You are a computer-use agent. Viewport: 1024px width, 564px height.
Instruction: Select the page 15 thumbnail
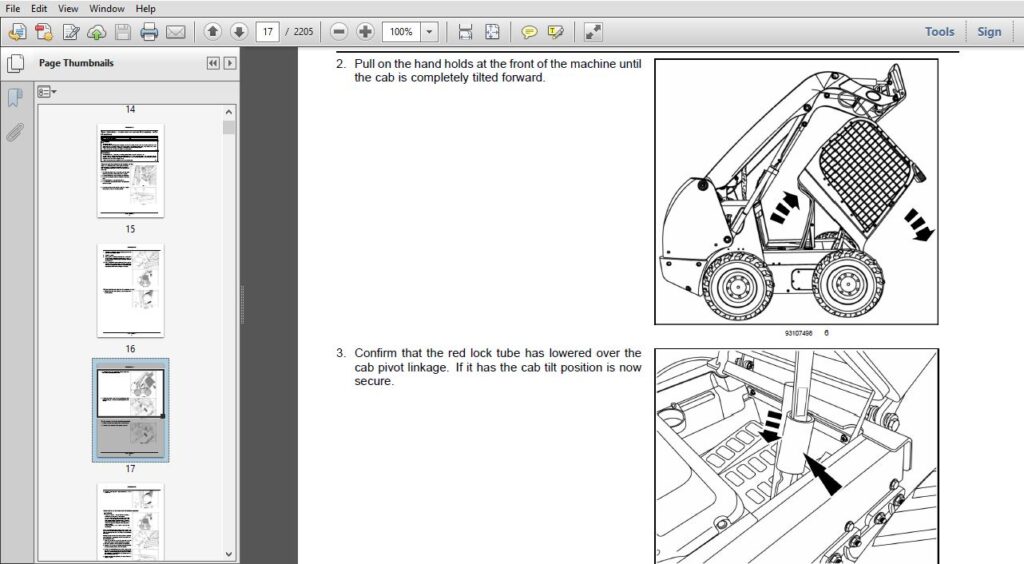(131, 171)
